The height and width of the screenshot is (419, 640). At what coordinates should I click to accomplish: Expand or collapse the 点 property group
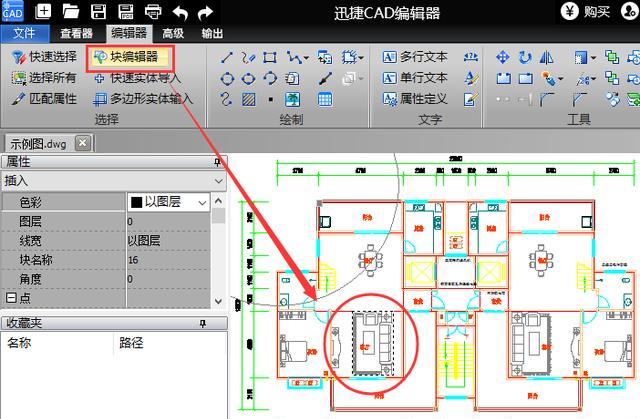11,298
